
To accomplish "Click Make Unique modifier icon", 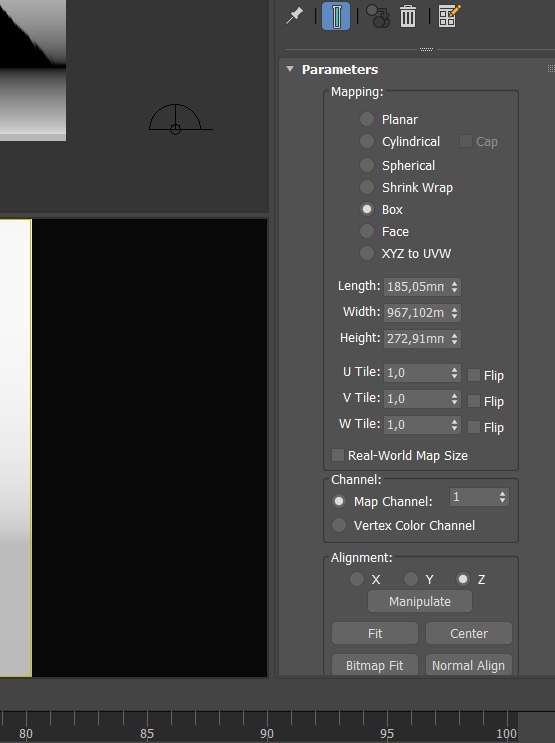I will [378, 16].
